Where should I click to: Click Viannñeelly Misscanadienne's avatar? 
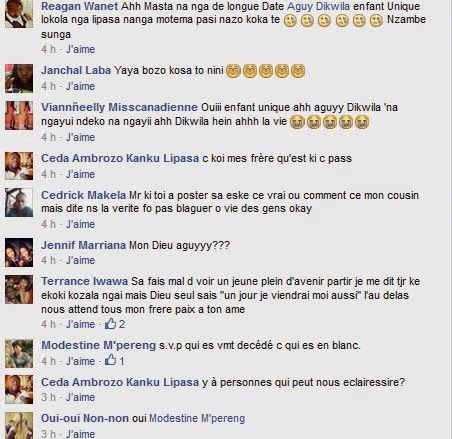pyautogui.click(x=19, y=115)
